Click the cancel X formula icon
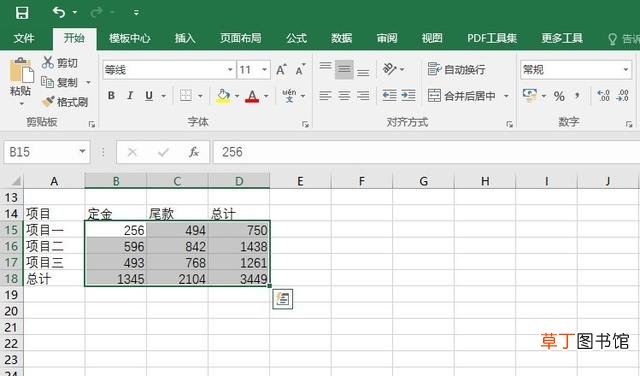 (x=132, y=152)
